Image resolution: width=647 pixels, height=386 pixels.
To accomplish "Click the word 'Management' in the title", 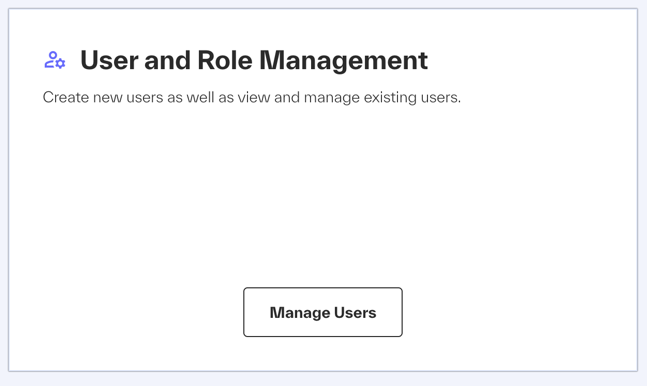I will click(343, 60).
